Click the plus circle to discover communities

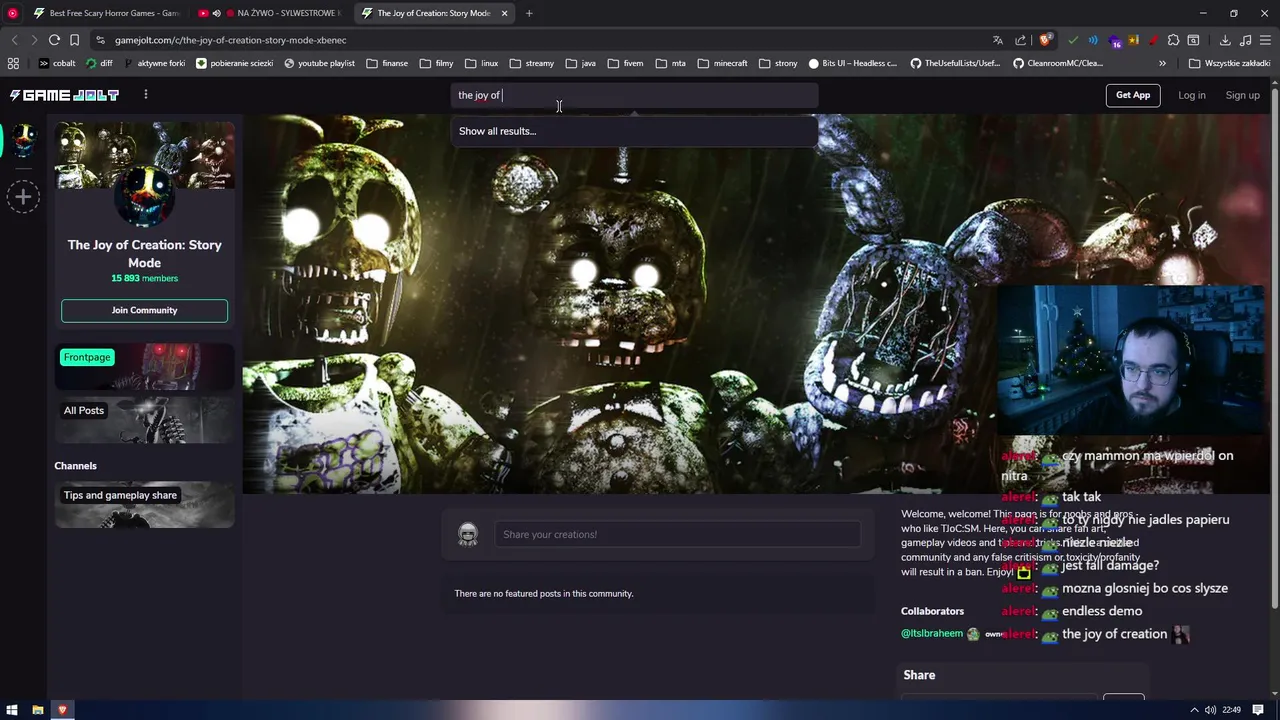pyautogui.click(x=23, y=196)
